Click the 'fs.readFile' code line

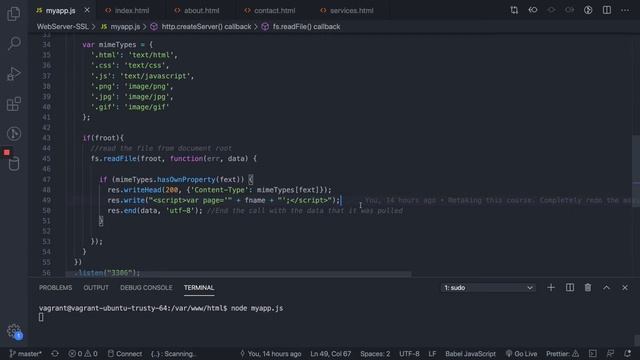[x=173, y=159]
